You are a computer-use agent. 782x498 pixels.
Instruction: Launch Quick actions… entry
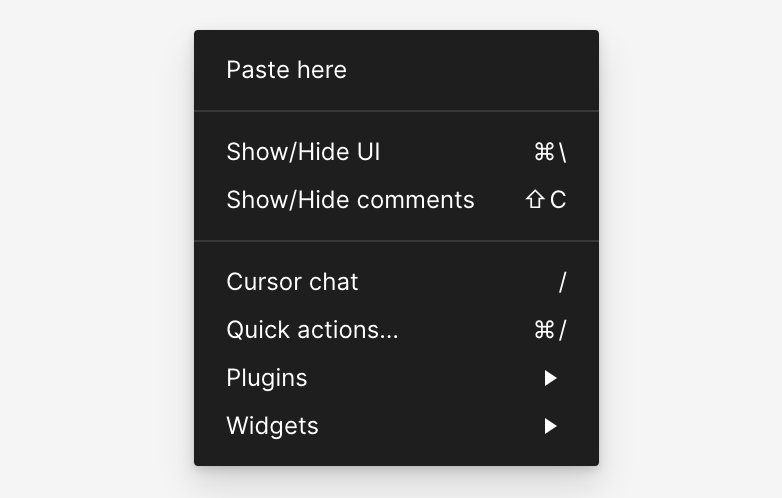pos(312,330)
